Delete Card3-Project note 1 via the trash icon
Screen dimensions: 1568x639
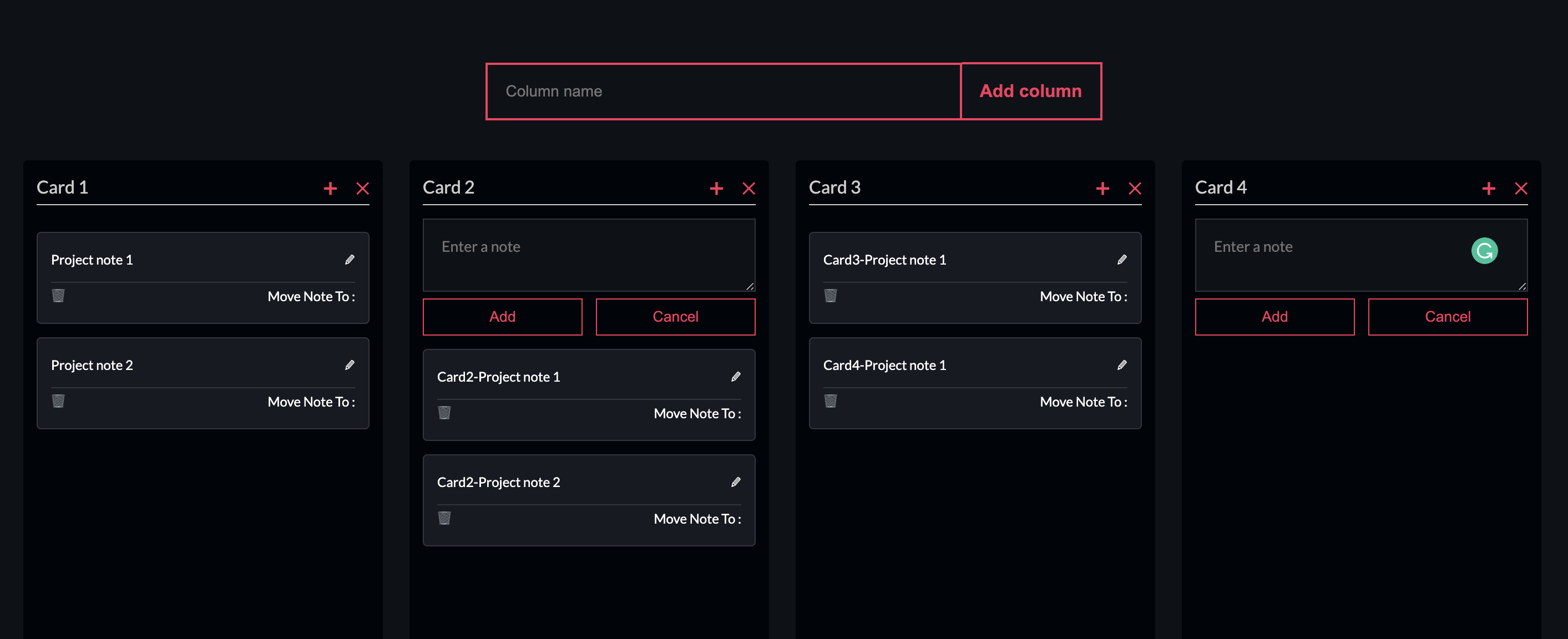point(831,296)
